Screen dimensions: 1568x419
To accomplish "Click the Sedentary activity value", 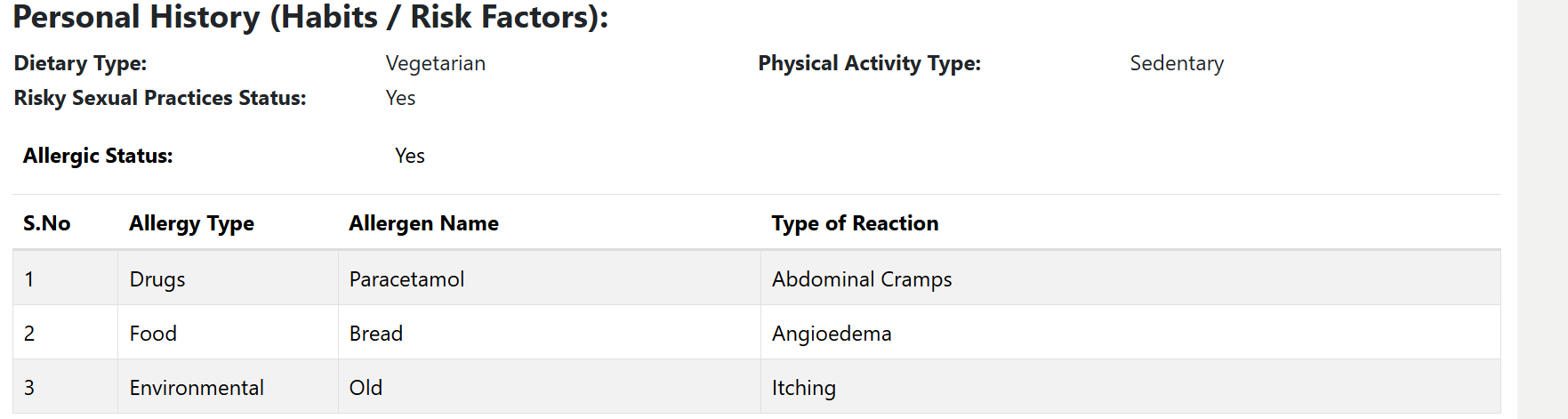I will click(x=1176, y=64).
